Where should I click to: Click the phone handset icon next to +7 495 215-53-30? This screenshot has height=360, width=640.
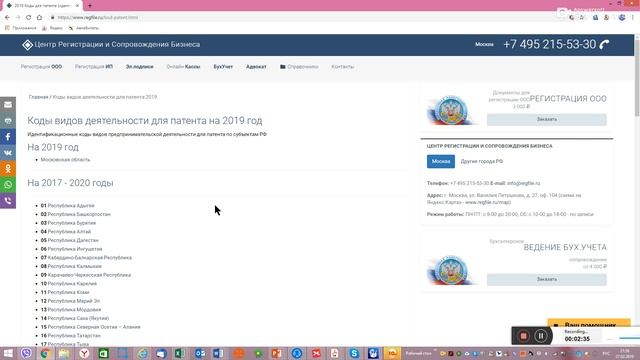(x=604, y=44)
